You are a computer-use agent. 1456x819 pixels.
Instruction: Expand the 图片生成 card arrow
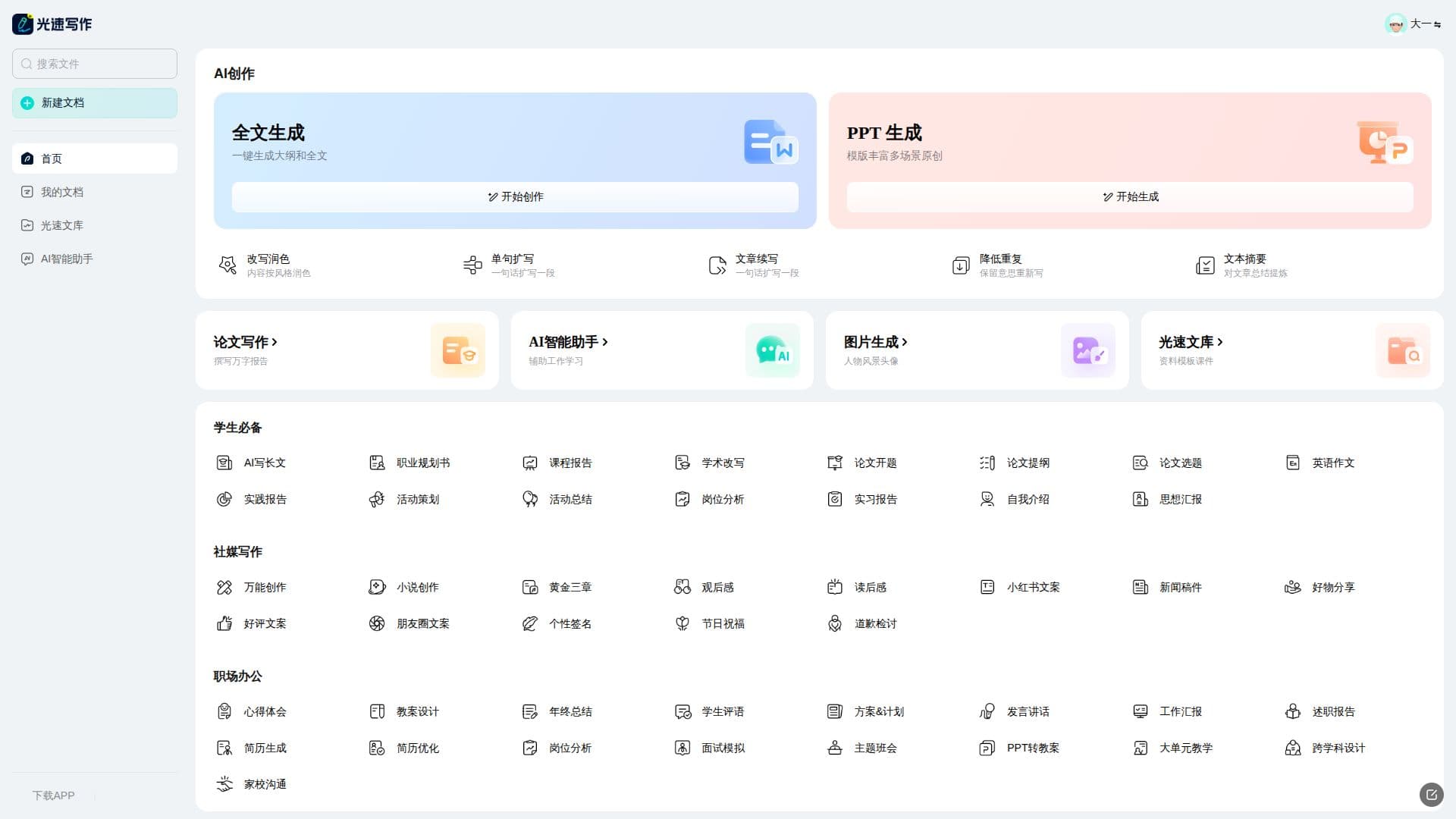(x=905, y=342)
